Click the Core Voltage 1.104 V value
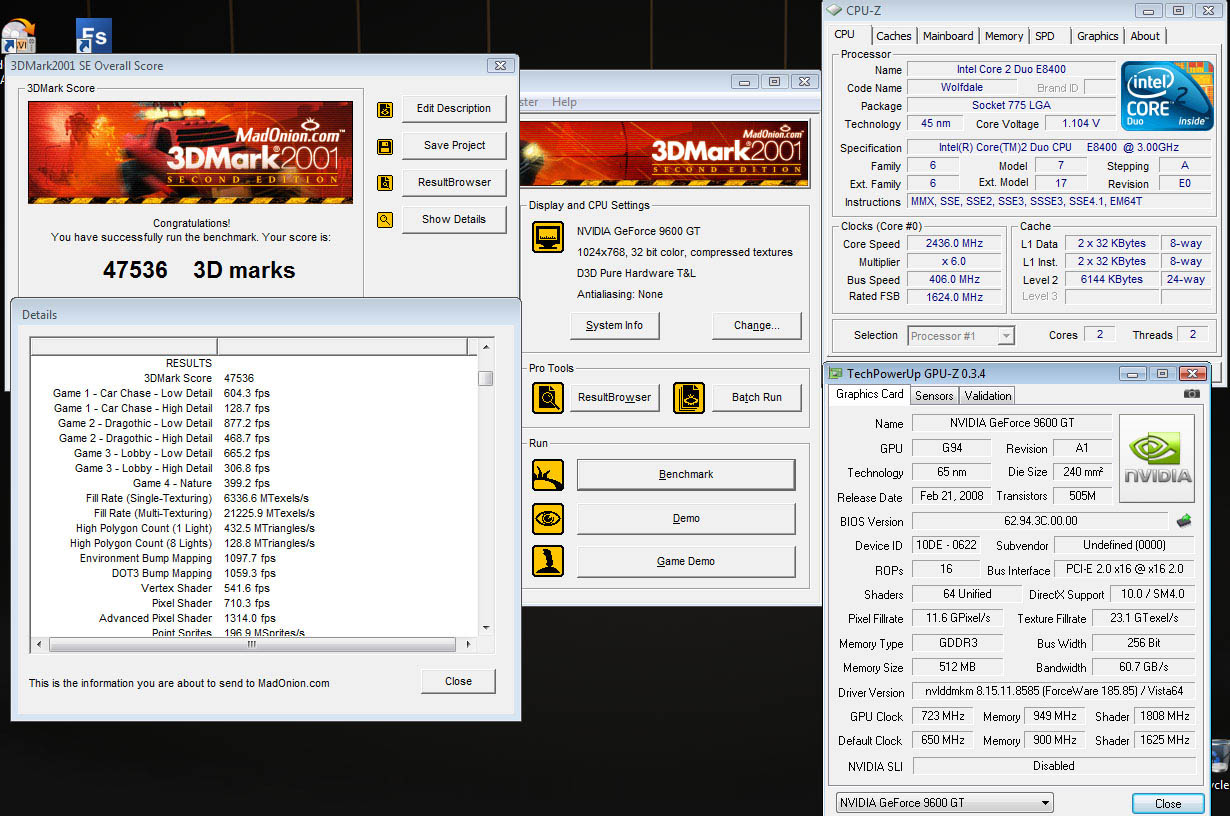 [1080, 124]
